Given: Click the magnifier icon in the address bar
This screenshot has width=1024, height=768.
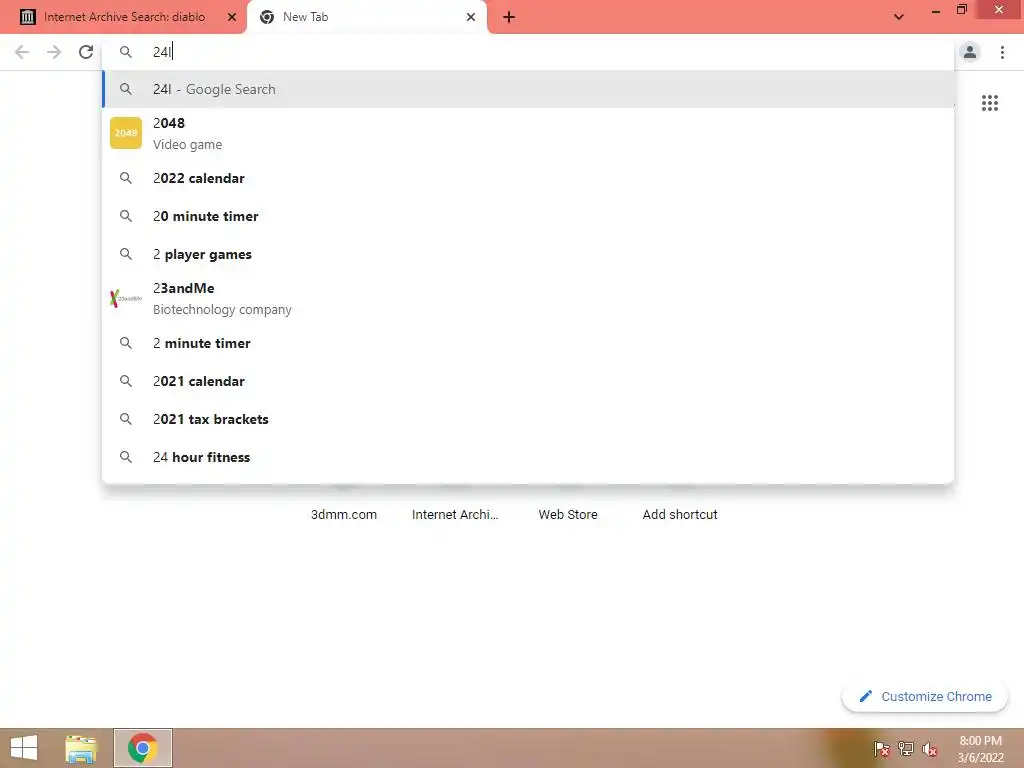Looking at the screenshot, I should coord(126,52).
